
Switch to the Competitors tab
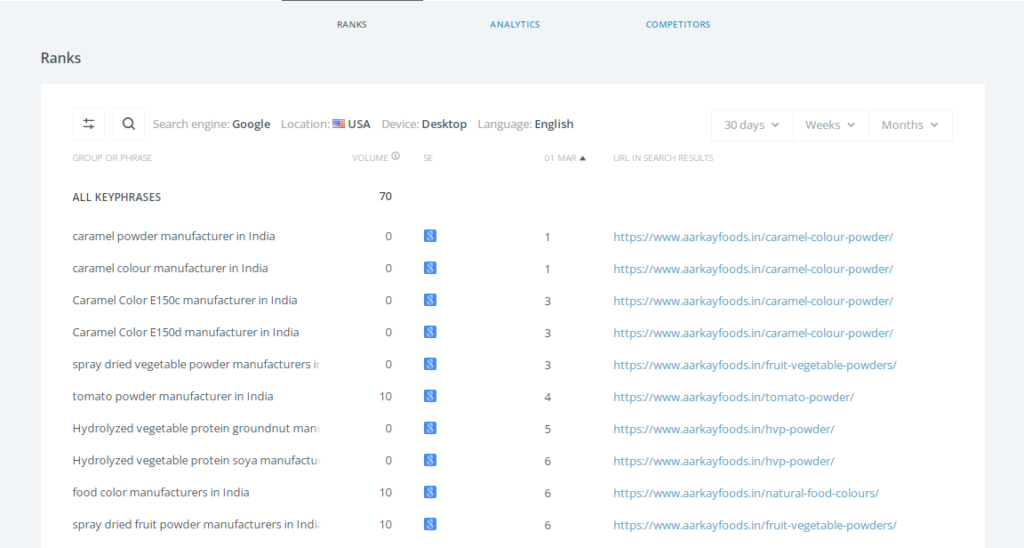[678, 24]
